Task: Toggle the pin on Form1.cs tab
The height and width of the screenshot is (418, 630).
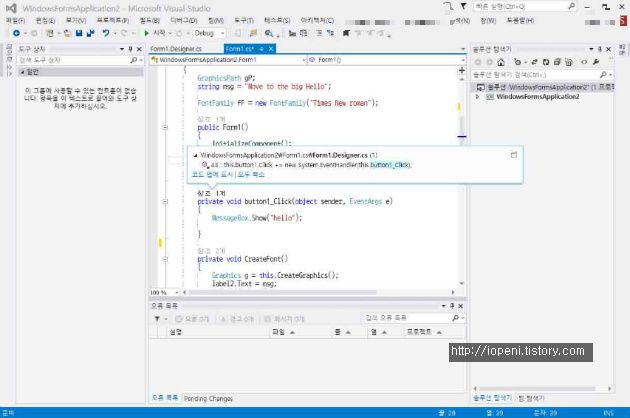Action: point(261,49)
